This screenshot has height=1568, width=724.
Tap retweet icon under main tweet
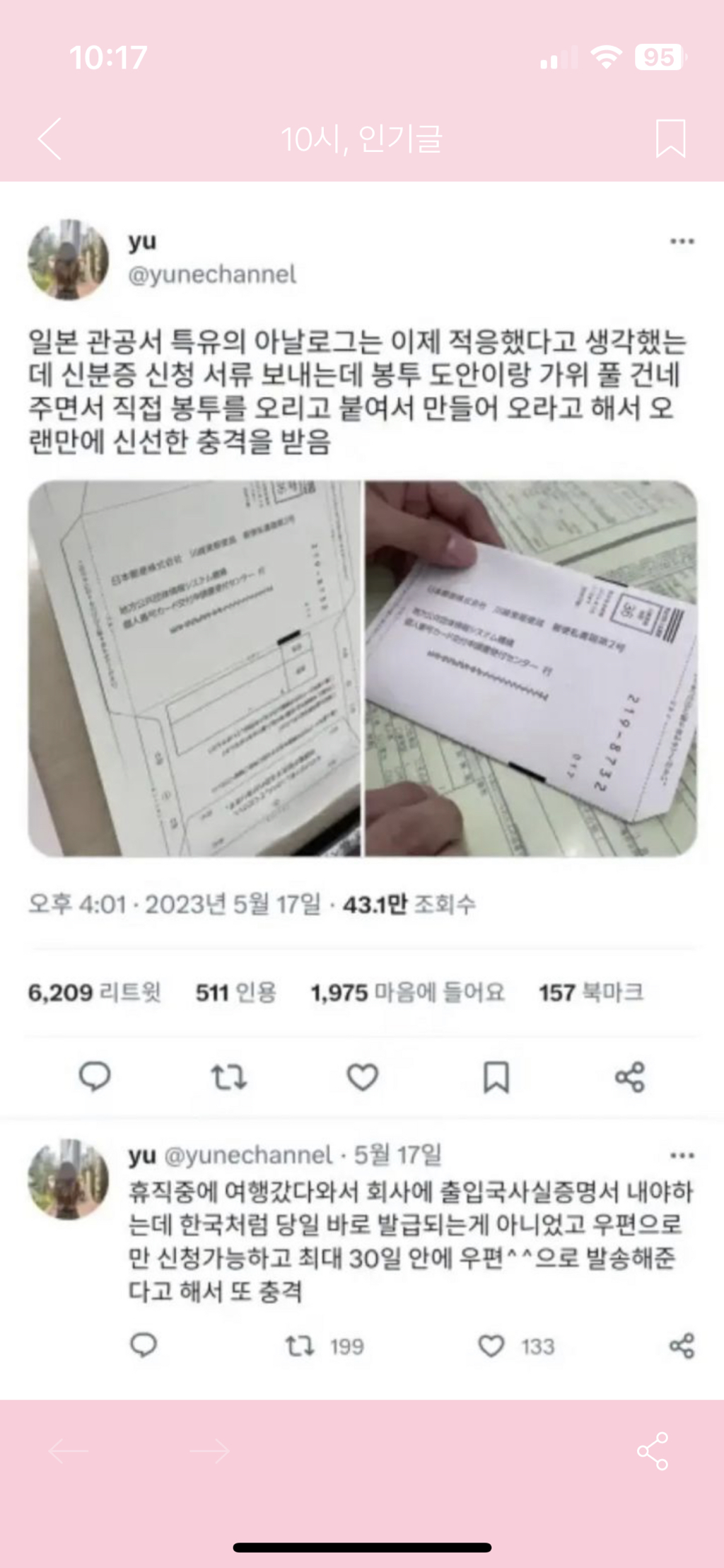click(228, 1077)
